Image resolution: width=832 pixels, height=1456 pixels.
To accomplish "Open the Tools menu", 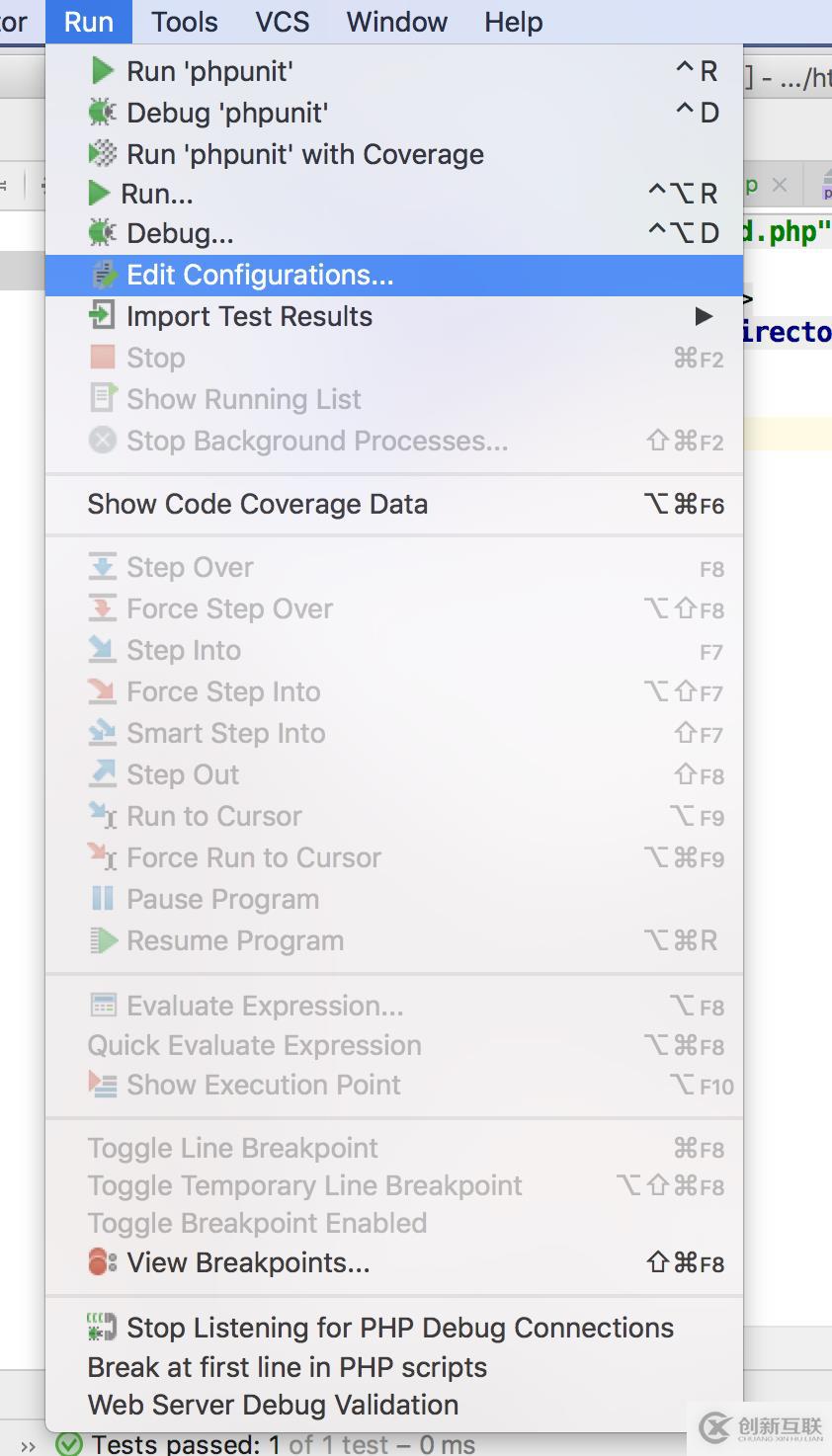I will coord(185,22).
